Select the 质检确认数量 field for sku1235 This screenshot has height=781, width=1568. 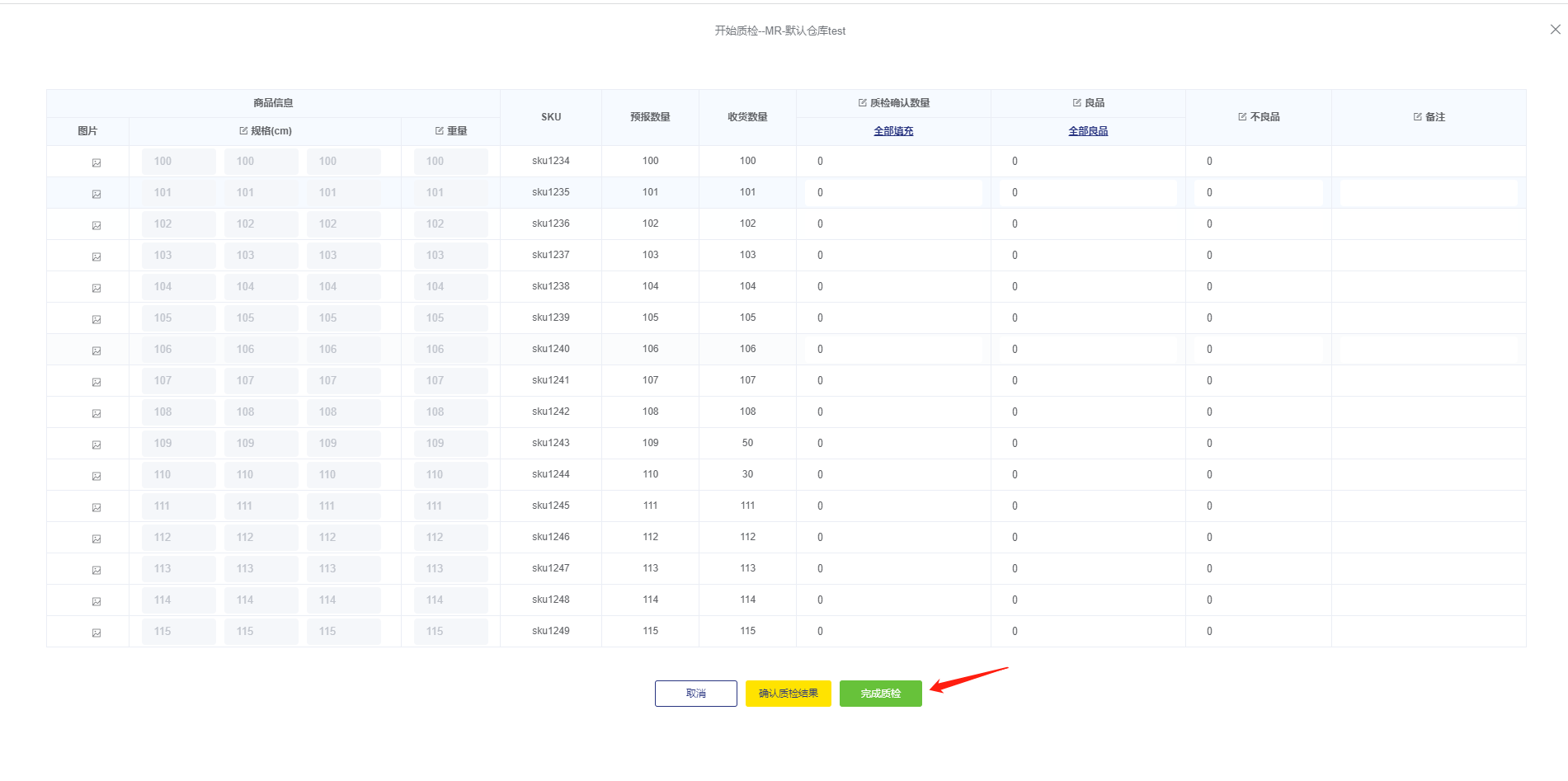point(893,193)
